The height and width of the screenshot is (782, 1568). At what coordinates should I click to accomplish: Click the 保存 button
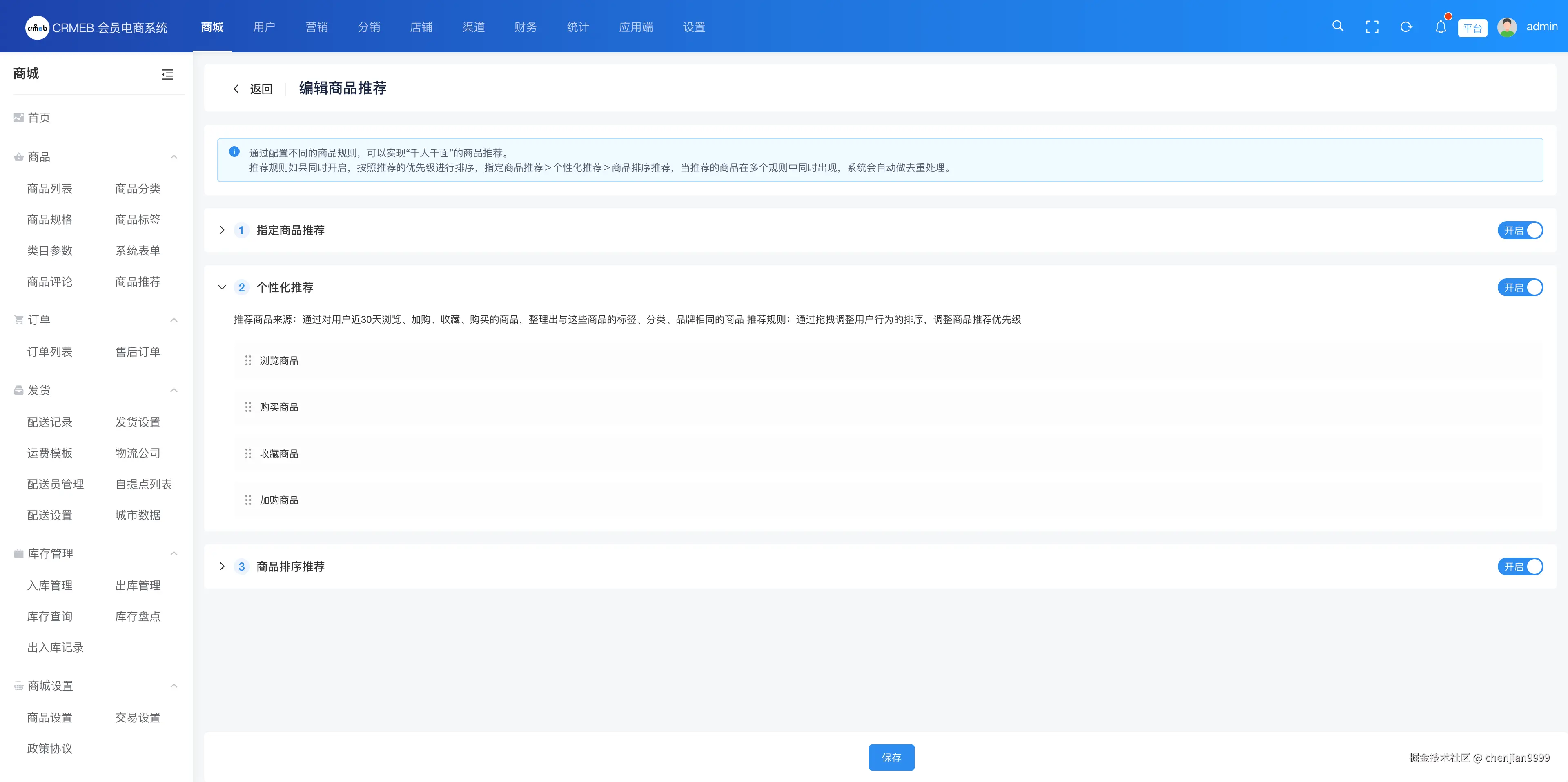(x=891, y=758)
